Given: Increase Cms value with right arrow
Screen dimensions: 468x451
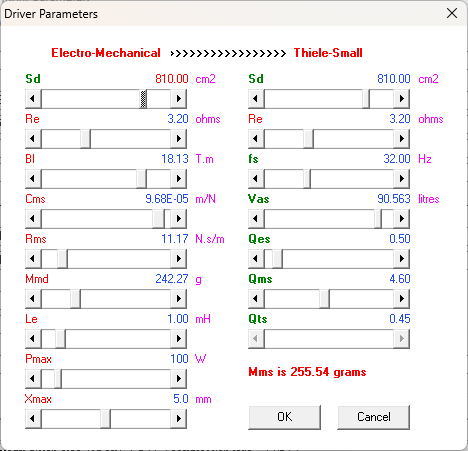Looking at the screenshot, I should [x=179, y=219].
